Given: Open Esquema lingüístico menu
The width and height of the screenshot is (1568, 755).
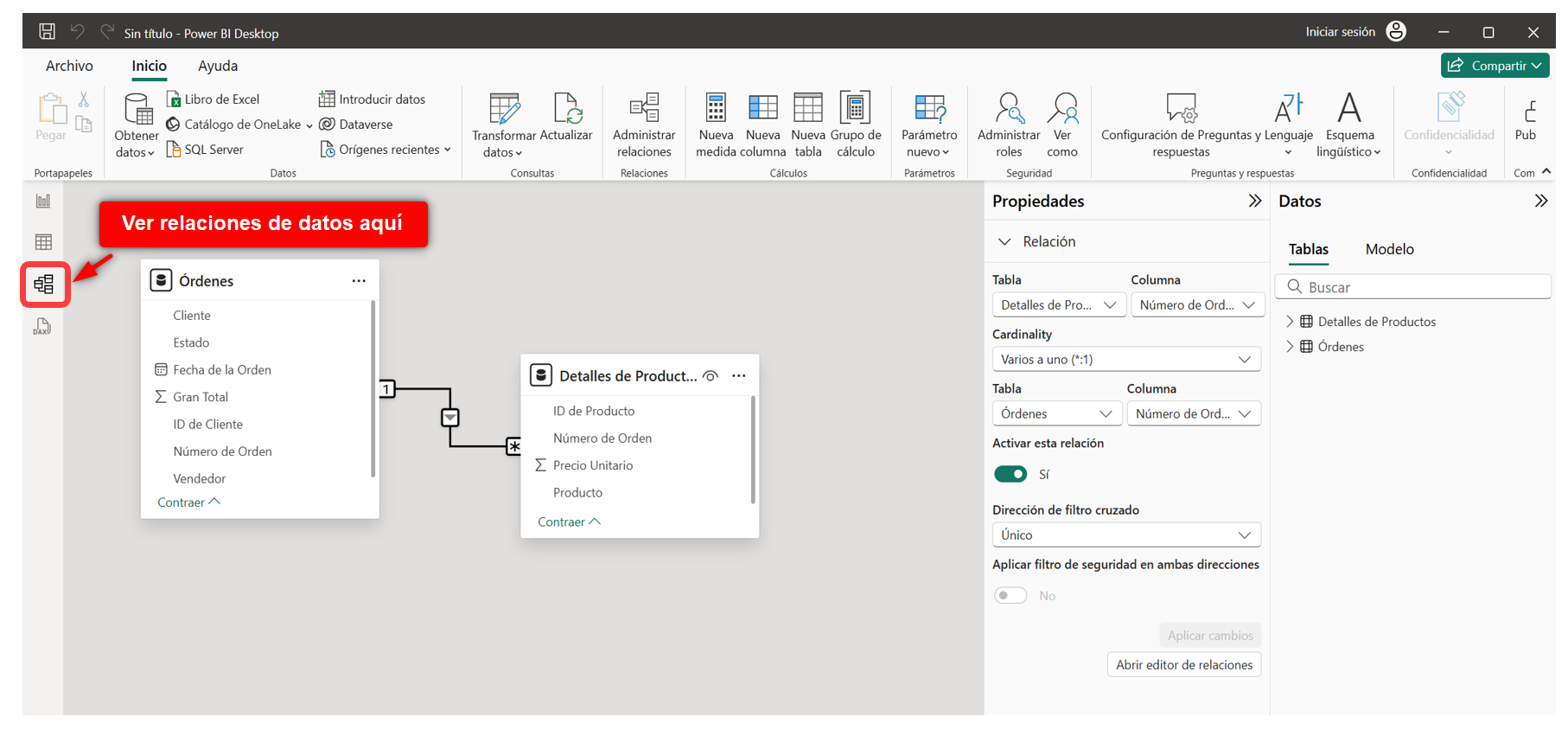Looking at the screenshot, I should 1349,125.
